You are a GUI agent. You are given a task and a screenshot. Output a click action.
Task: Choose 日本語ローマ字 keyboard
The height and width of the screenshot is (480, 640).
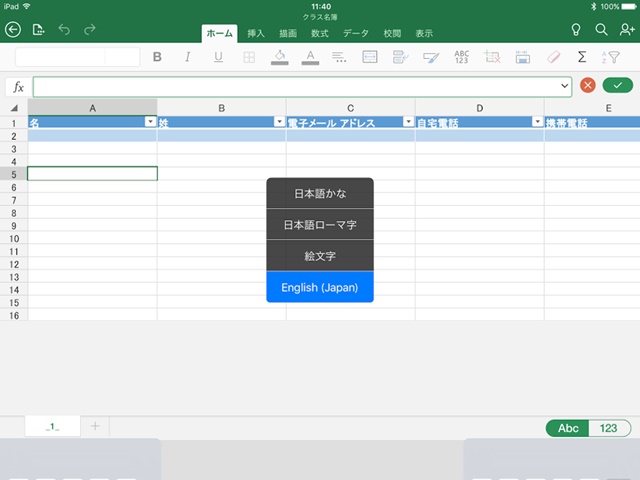(x=320, y=224)
